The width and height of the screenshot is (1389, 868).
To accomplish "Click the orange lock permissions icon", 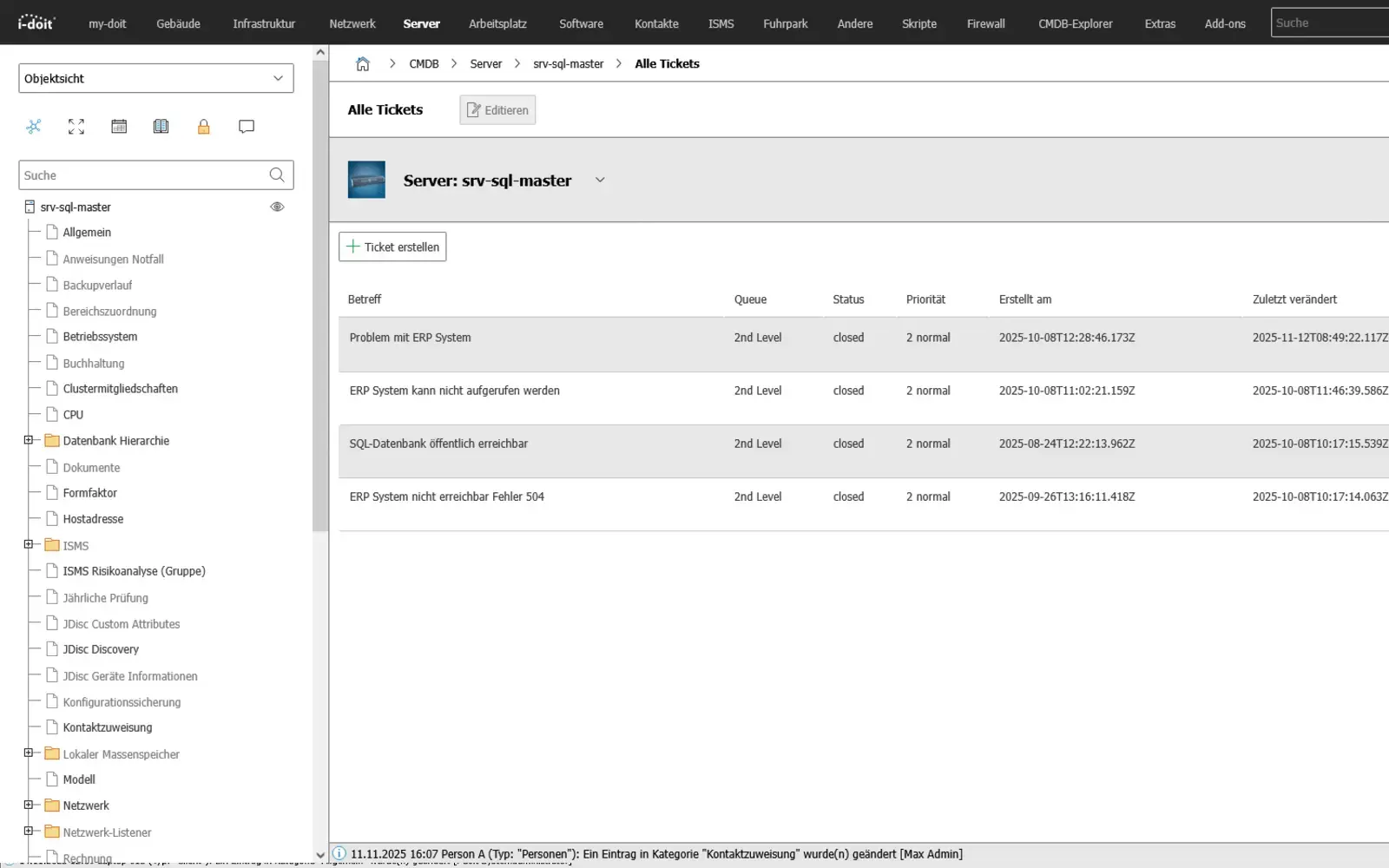I will pyautogui.click(x=204, y=127).
